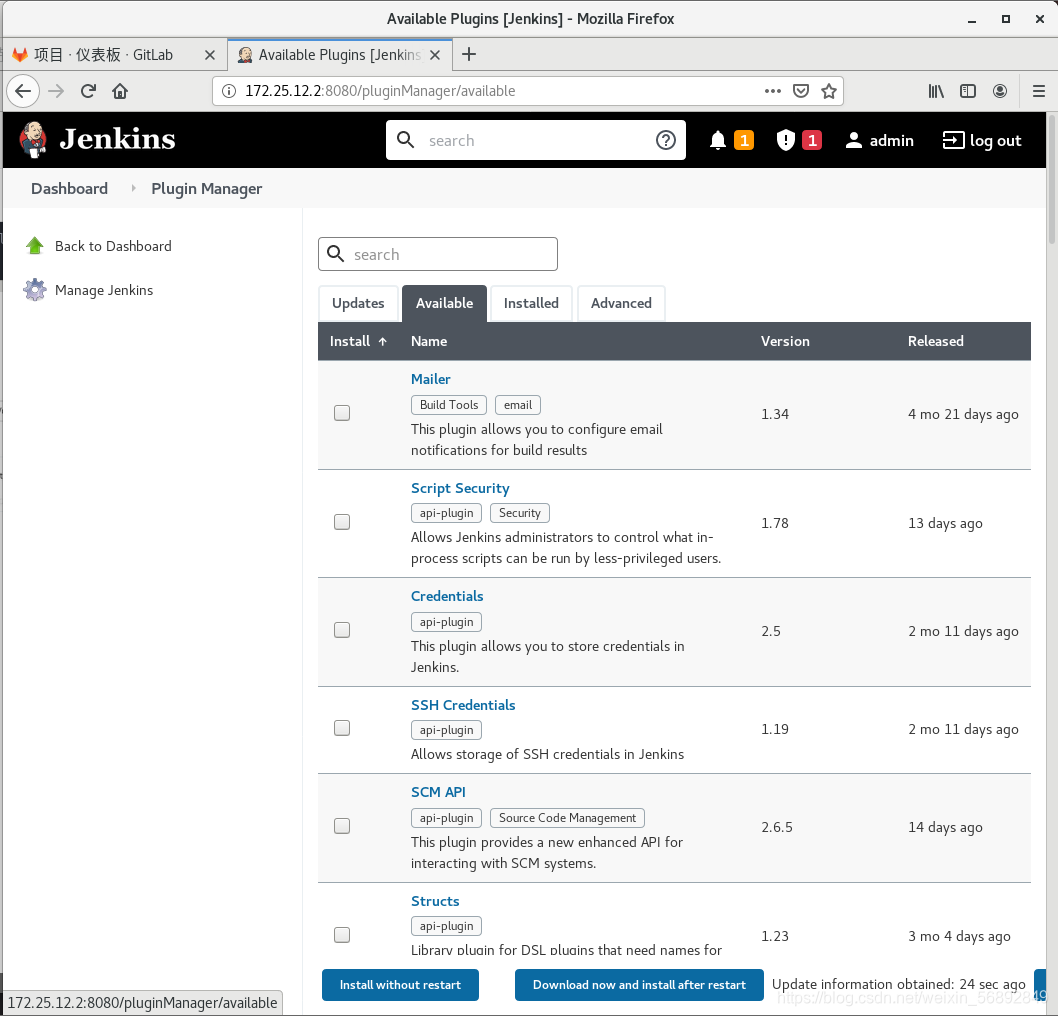Check the Structs plugin checkbox
The image size is (1058, 1016).
[x=342, y=935]
